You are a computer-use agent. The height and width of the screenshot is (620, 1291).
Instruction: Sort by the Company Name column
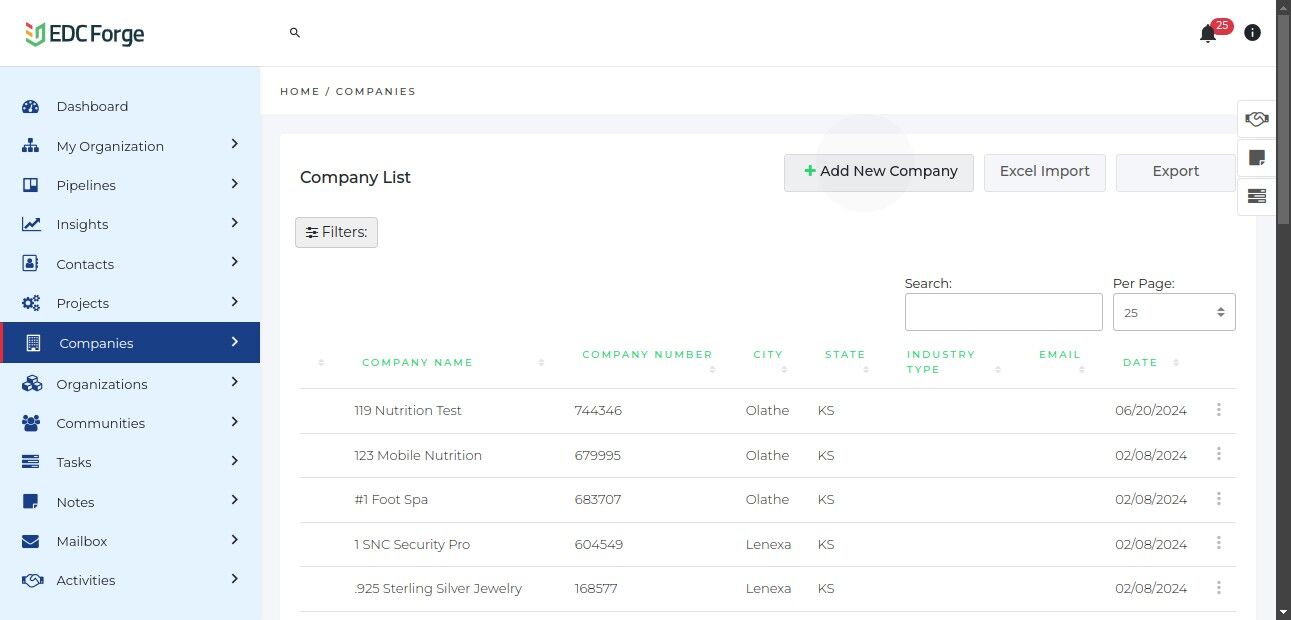417,363
